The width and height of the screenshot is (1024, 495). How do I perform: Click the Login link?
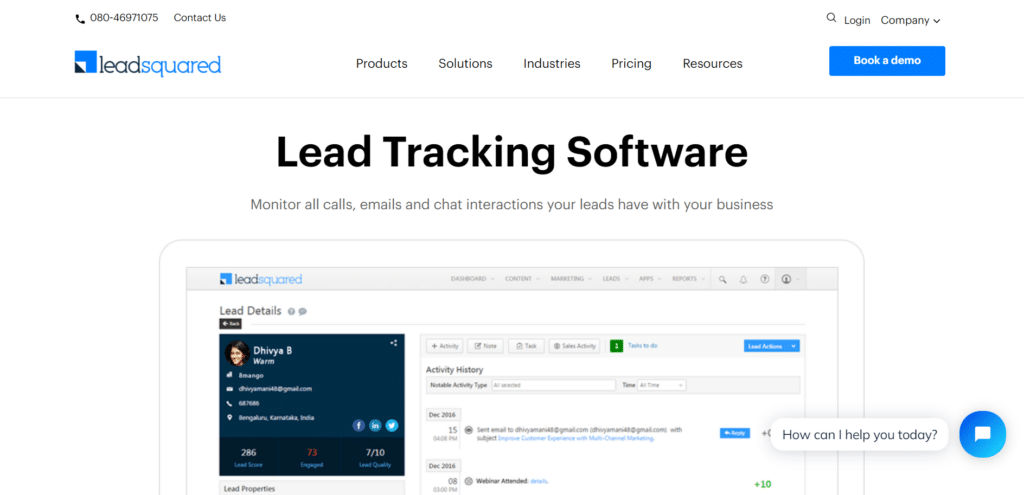tap(857, 20)
